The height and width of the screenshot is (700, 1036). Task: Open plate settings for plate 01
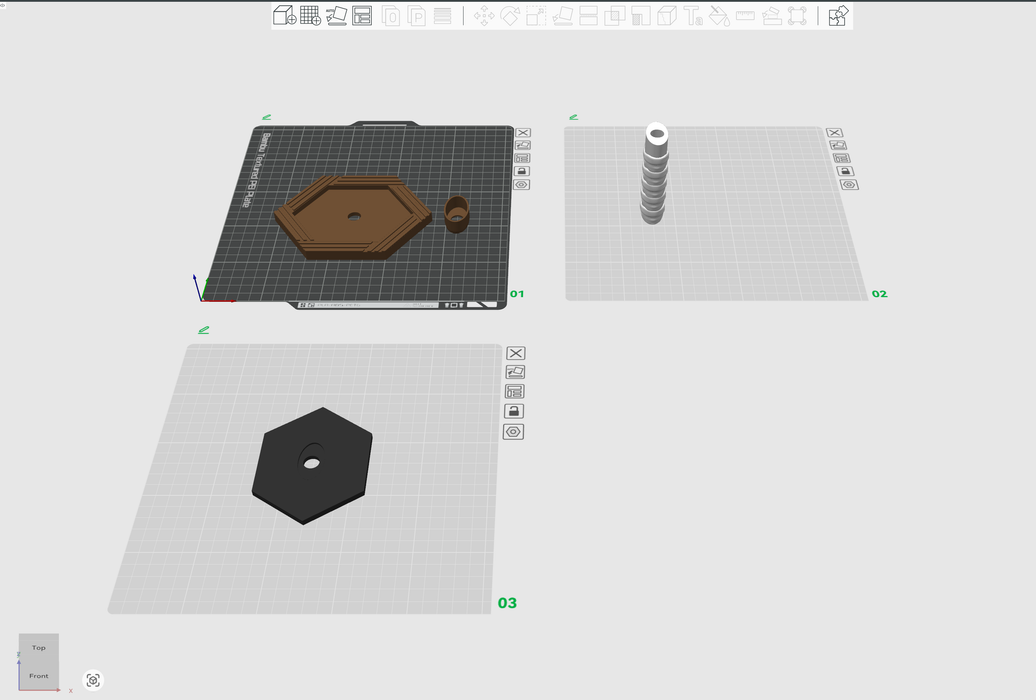(522, 185)
